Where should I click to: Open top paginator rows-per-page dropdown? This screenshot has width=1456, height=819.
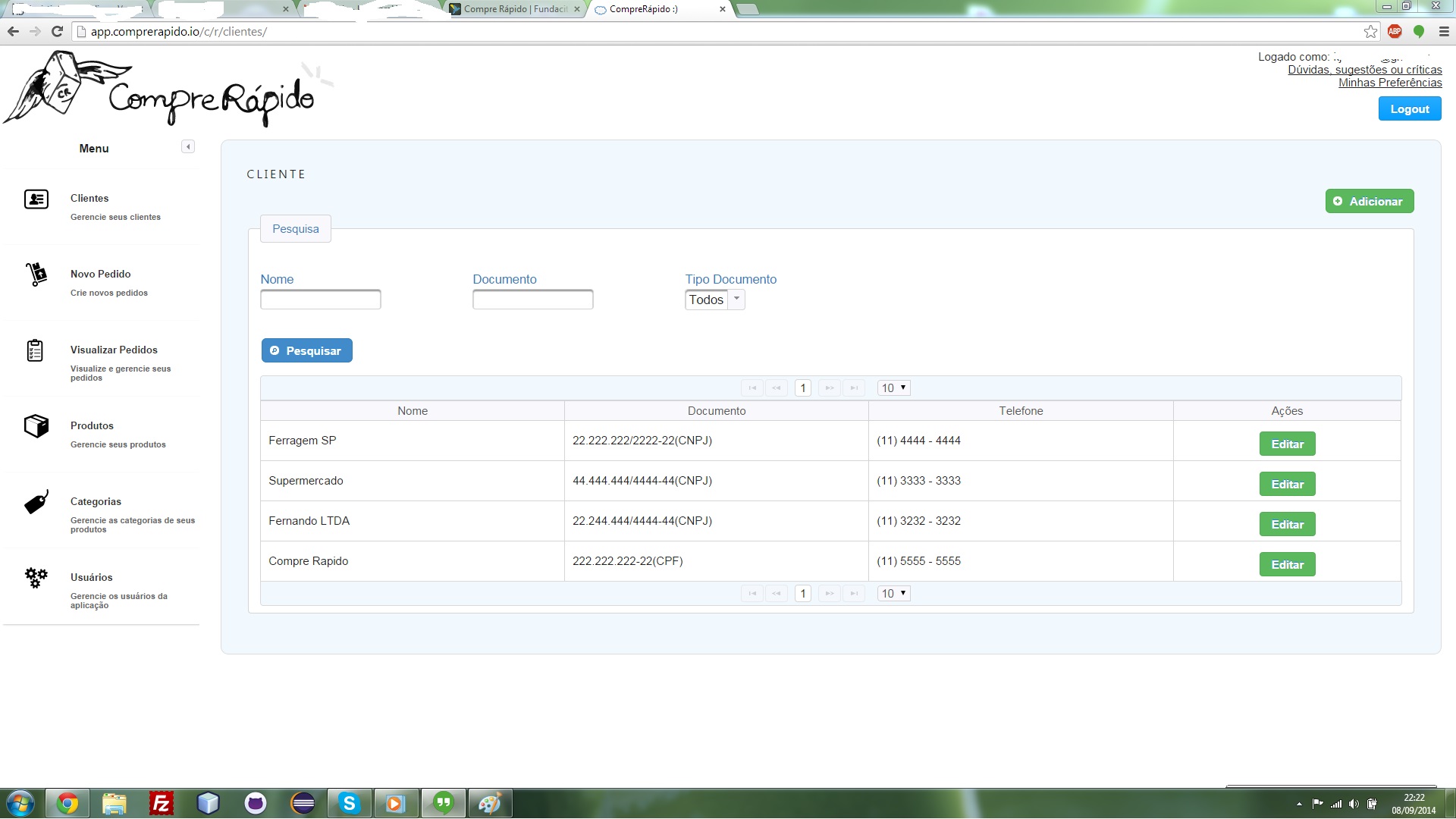coord(893,388)
